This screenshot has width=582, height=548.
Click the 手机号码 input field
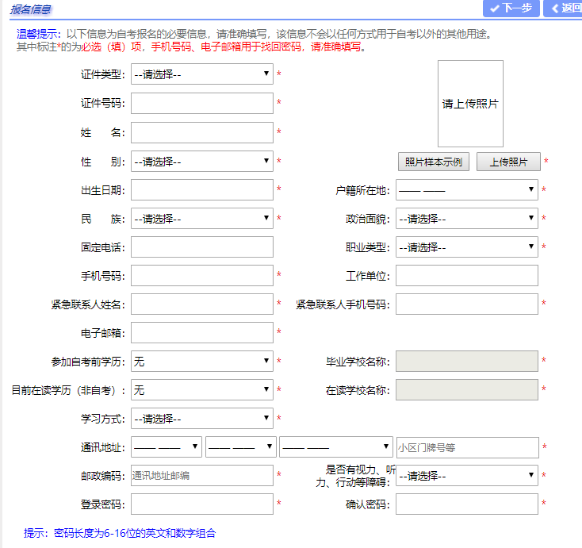pos(202,275)
